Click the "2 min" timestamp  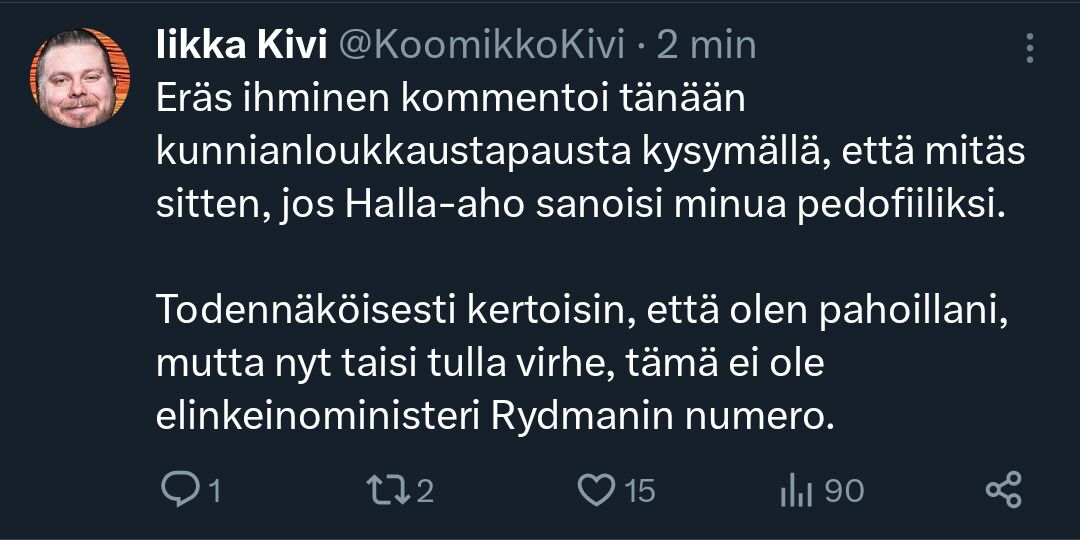coord(707,45)
